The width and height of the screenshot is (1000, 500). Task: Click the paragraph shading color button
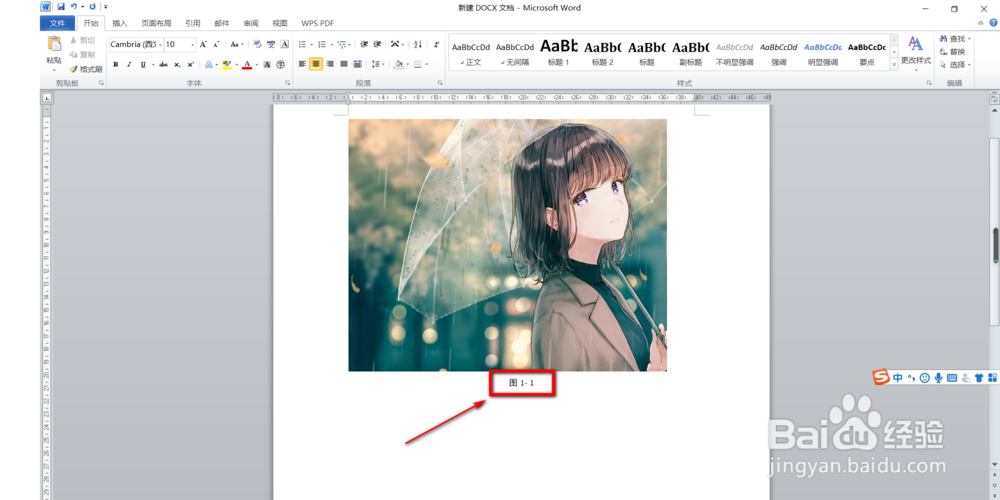tap(399, 64)
